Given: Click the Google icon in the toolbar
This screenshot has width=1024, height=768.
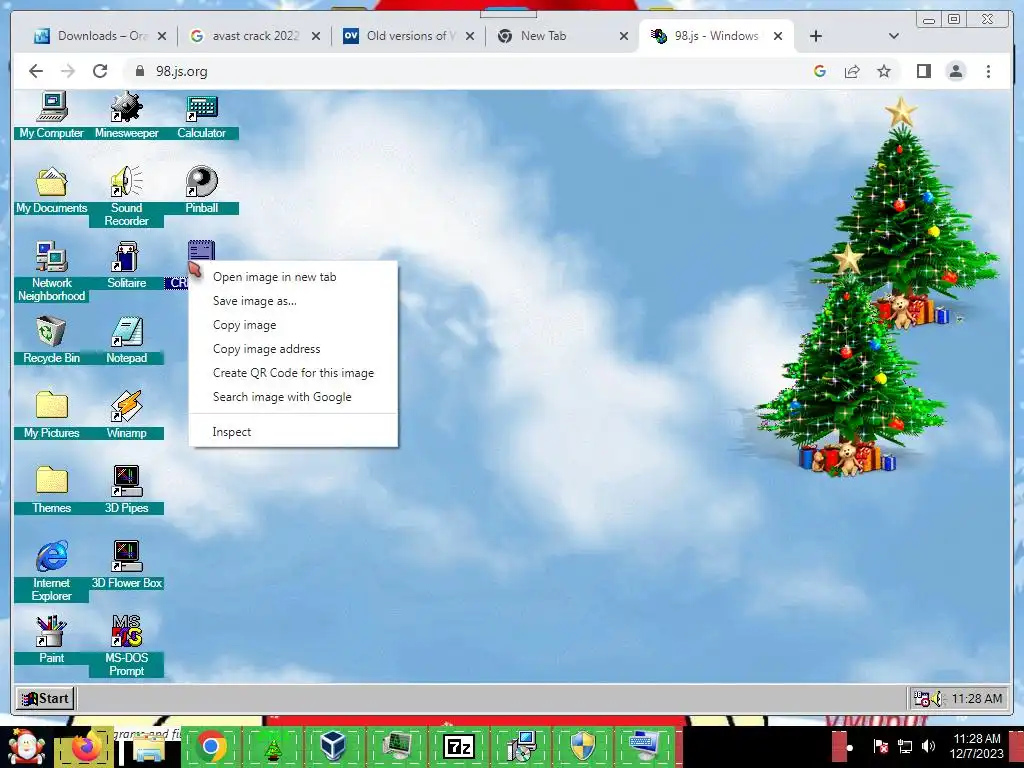Looking at the screenshot, I should [820, 71].
